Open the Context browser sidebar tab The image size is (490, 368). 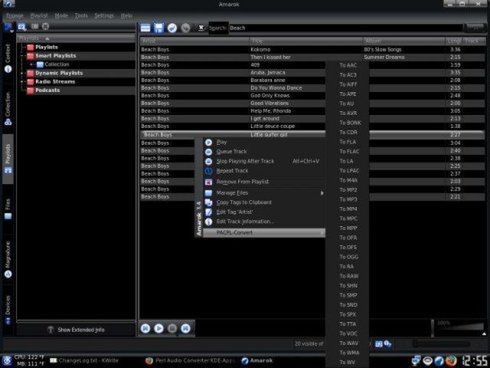pyautogui.click(x=8, y=59)
